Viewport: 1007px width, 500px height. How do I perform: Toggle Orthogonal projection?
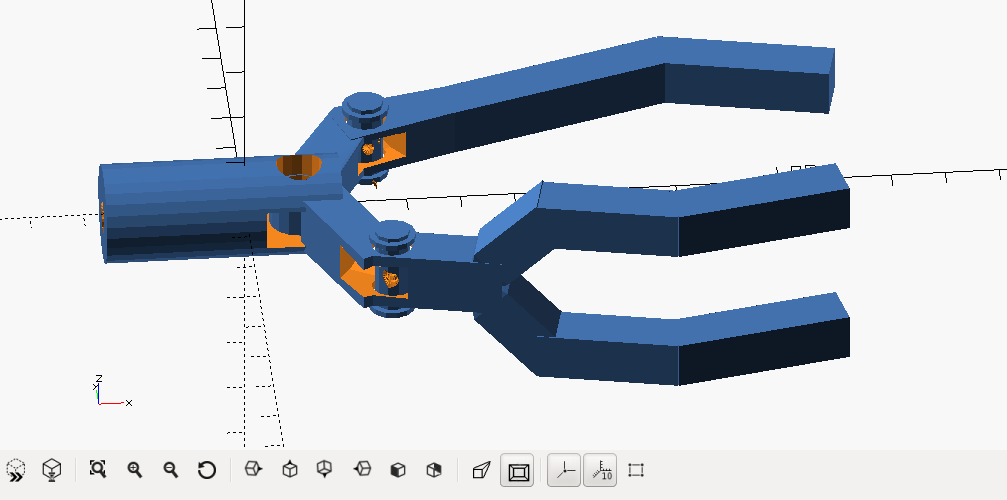tap(519, 469)
